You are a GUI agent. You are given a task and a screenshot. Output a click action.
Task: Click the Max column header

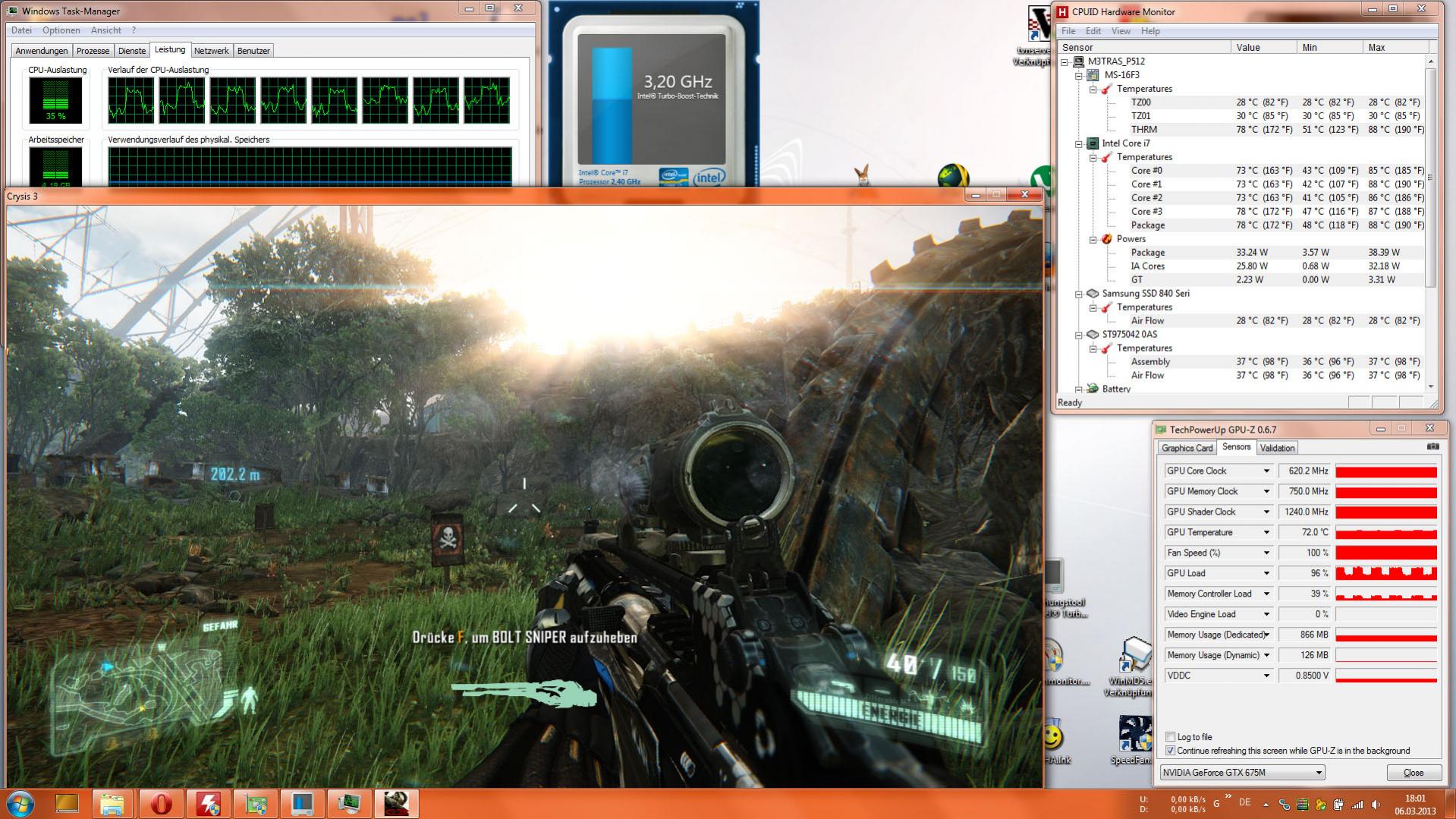coord(1395,47)
